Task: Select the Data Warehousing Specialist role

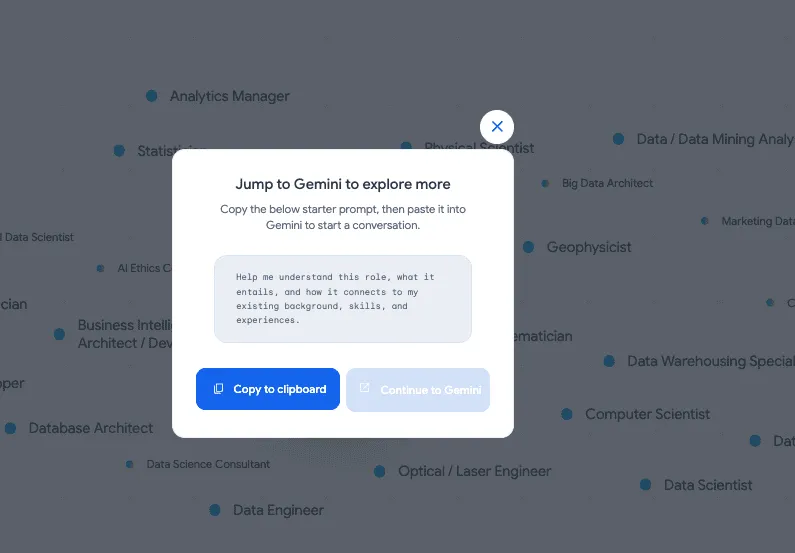Action: click(x=711, y=361)
